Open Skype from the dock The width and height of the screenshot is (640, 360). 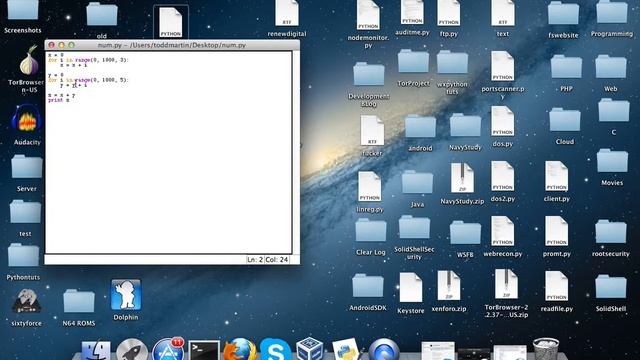click(x=276, y=349)
